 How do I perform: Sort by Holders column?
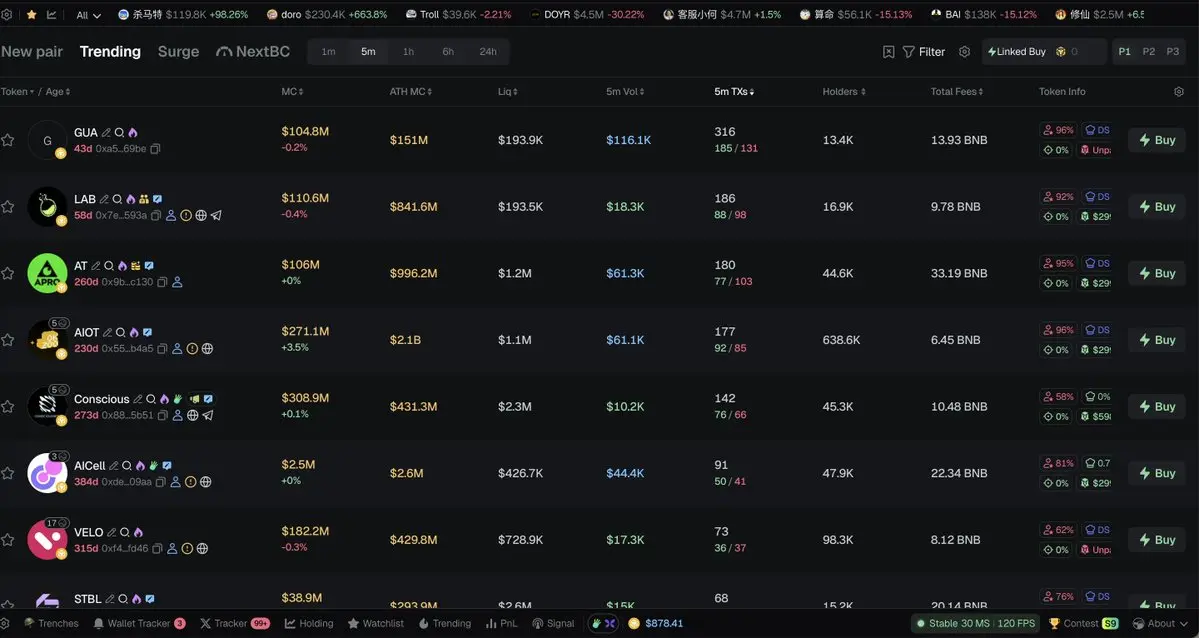844,91
